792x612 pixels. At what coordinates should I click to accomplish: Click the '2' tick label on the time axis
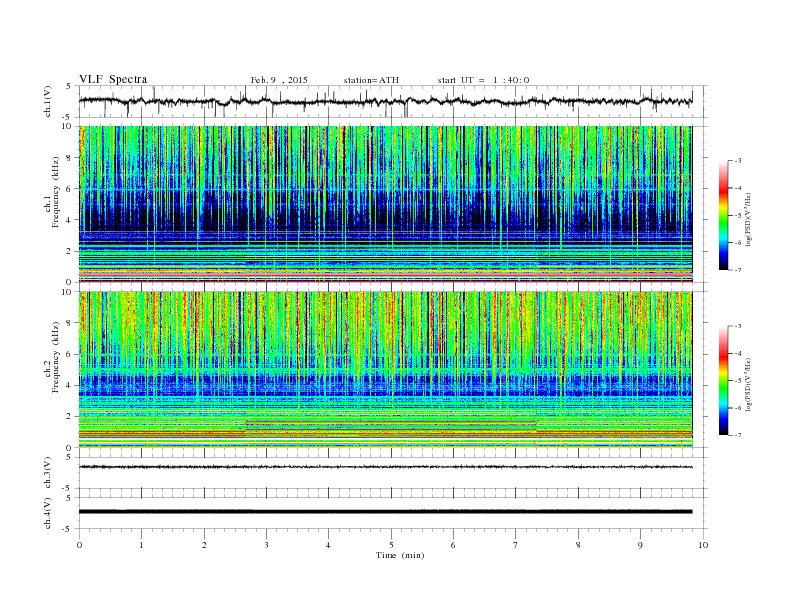click(x=204, y=545)
